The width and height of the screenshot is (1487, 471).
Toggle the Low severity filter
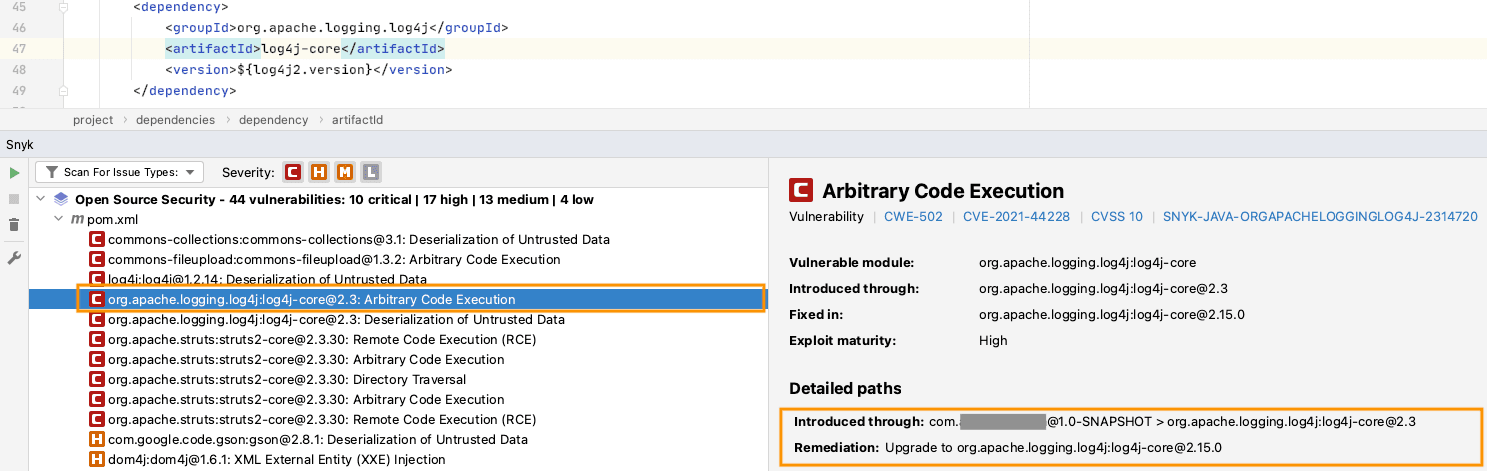point(371,172)
